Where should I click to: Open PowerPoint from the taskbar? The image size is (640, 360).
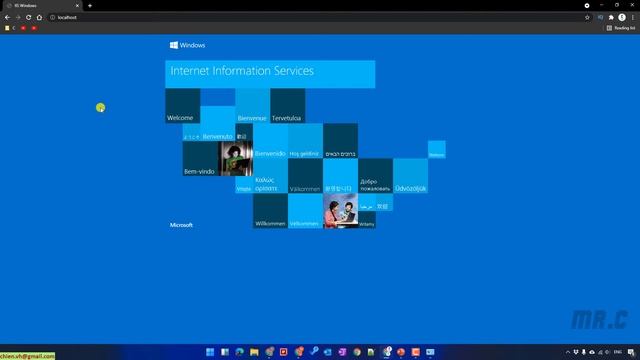click(x=401, y=352)
